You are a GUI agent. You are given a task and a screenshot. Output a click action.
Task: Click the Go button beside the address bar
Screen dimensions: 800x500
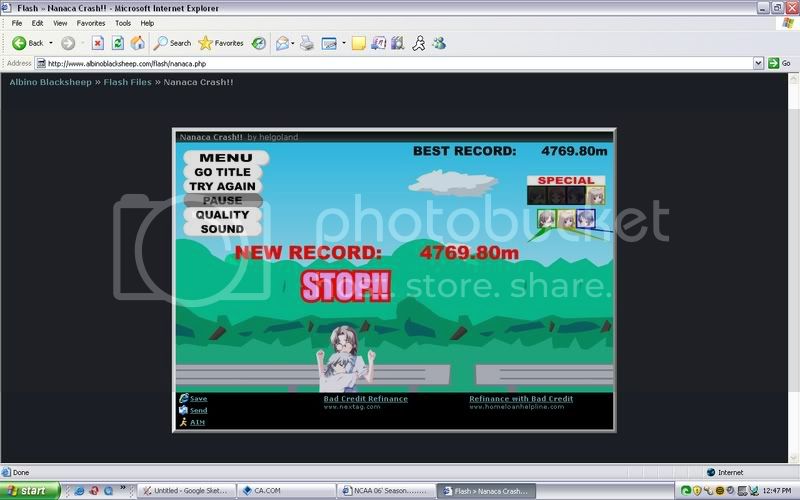780,63
